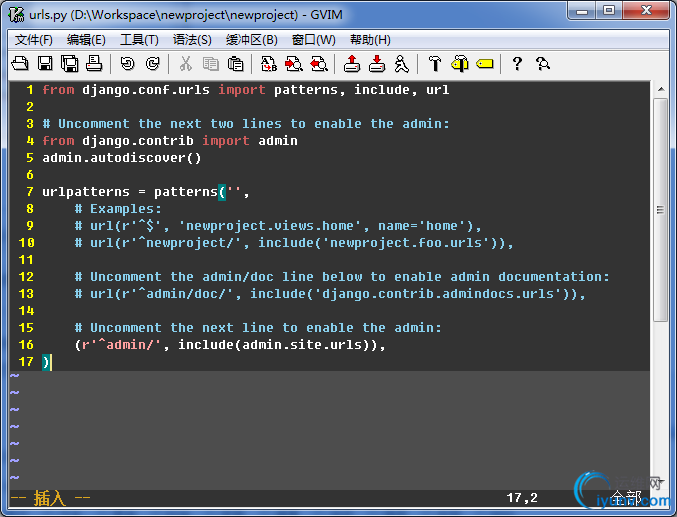
Task: Click 'django.conf.urls' on line 1
Action: pos(146,90)
